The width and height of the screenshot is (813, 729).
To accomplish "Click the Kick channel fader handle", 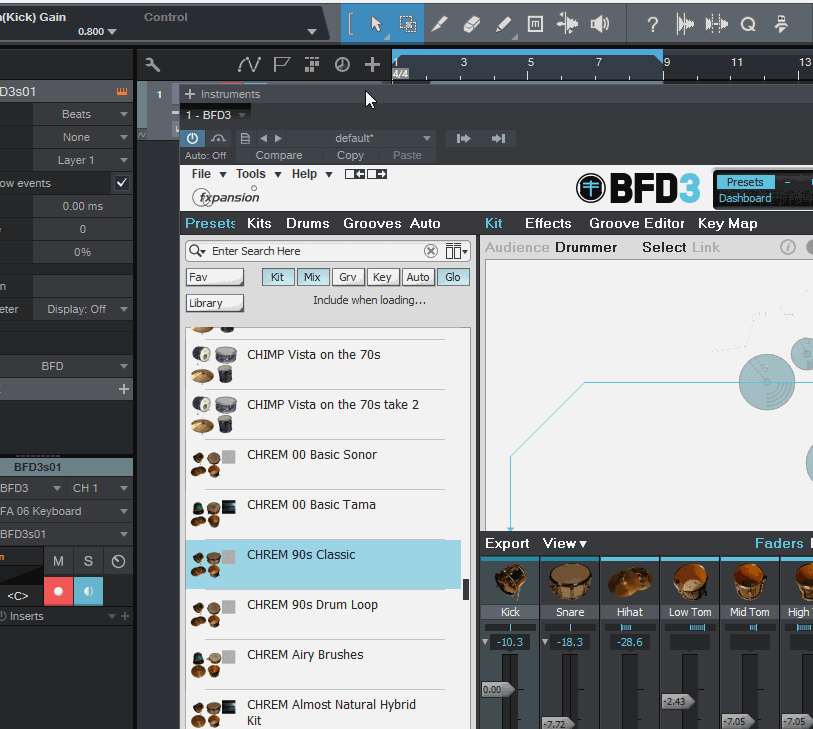I will 498,690.
